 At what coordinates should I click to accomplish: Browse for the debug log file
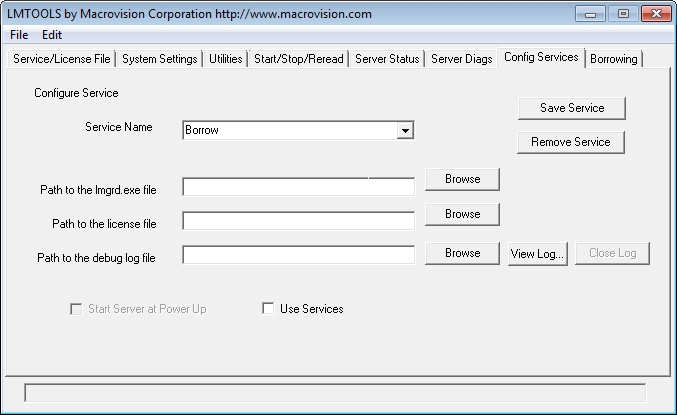(462, 253)
